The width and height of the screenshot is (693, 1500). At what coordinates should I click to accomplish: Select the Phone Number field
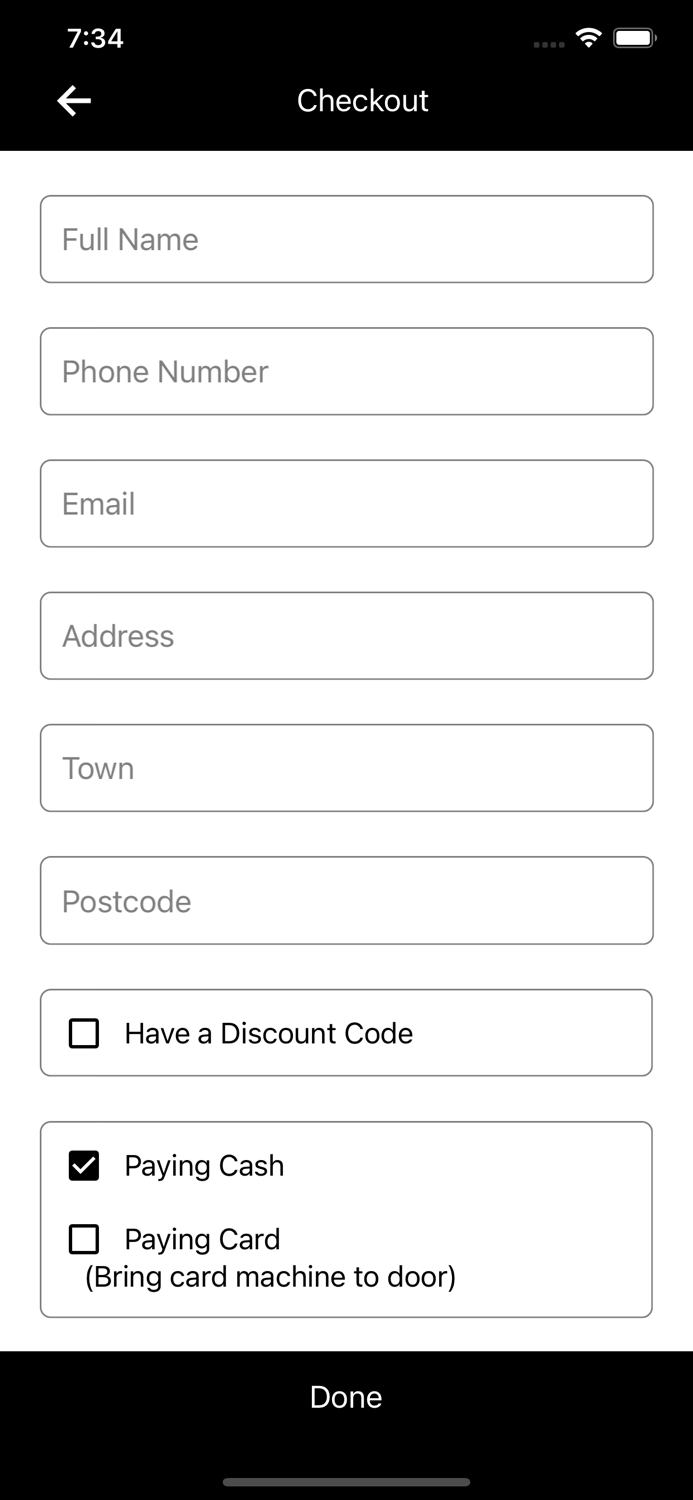346,371
